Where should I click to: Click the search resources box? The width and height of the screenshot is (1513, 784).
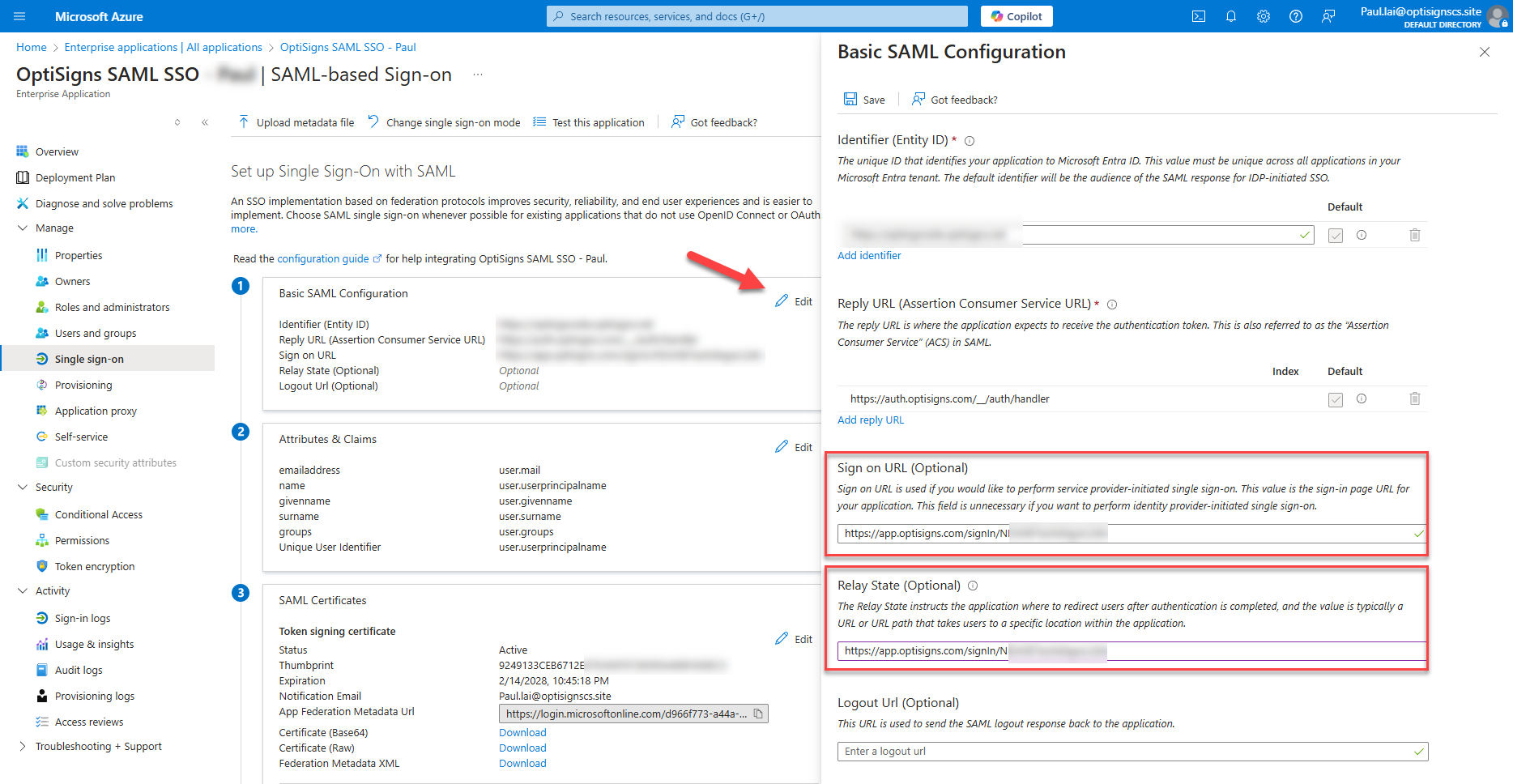click(756, 16)
